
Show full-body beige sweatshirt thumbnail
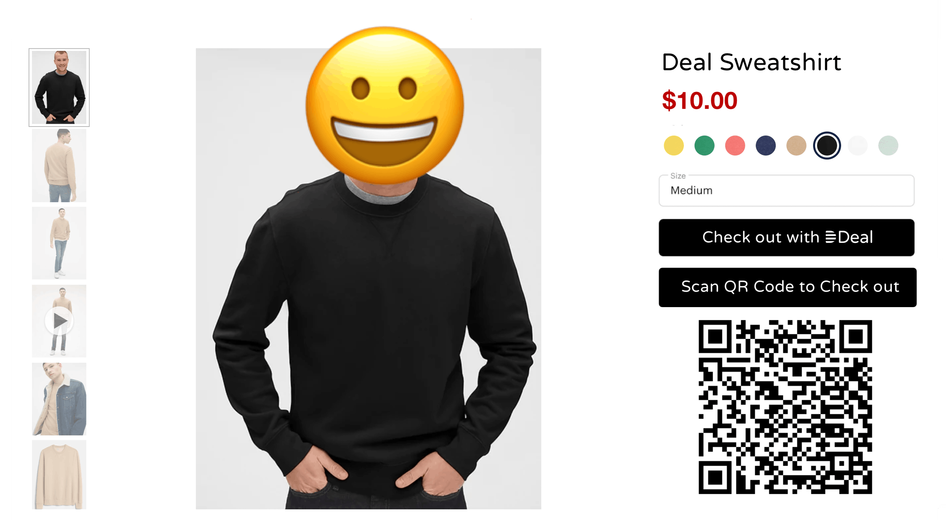tap(59, 243)
